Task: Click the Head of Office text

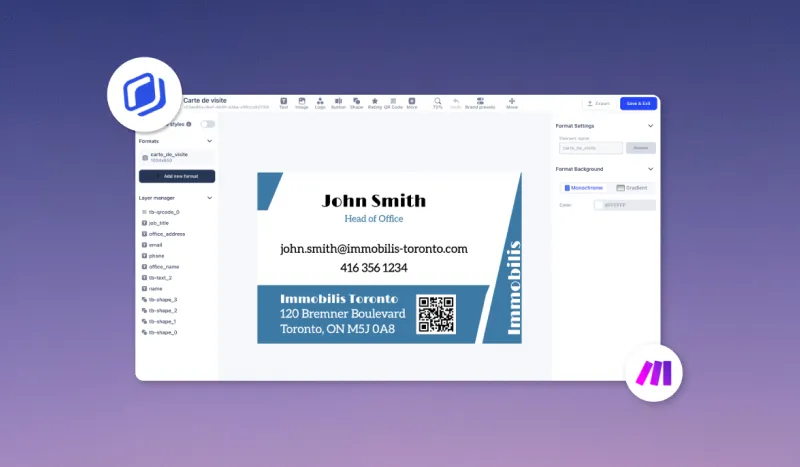Action: [373, 218]
